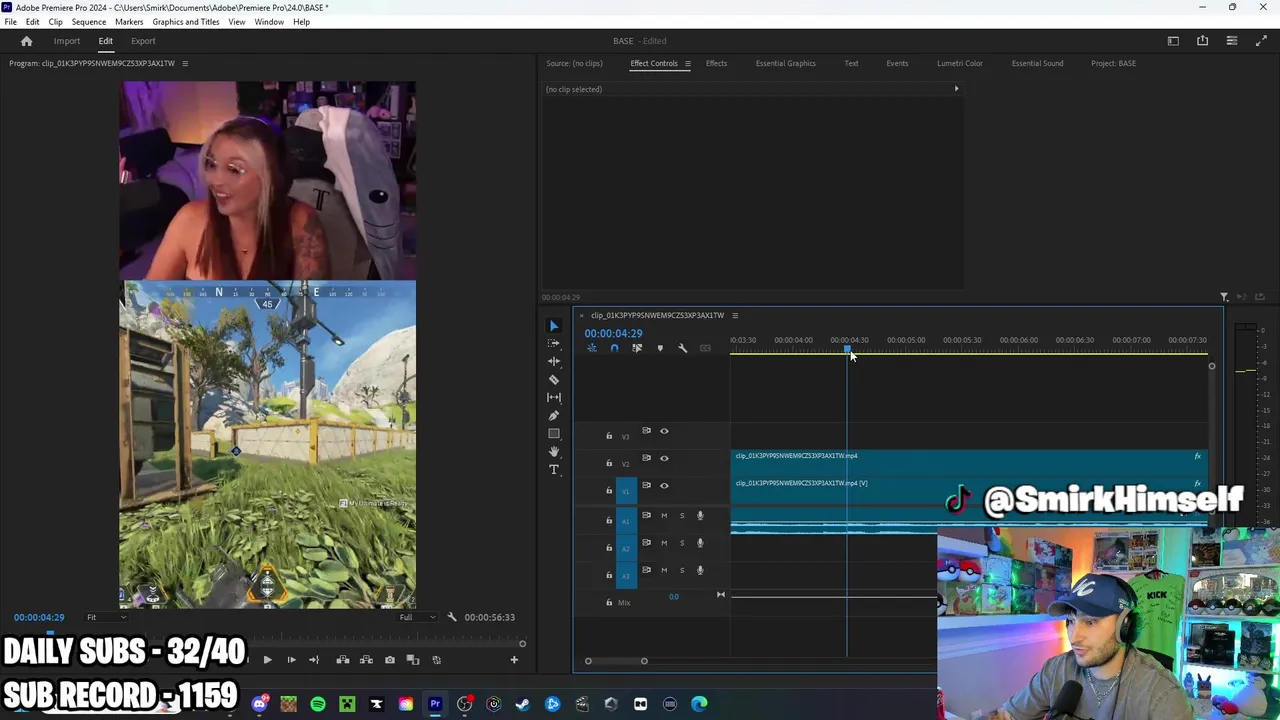Screen dimensions: 1280x720
Task: Open Timeline Display Settings wrench
Action: point(683,348)
